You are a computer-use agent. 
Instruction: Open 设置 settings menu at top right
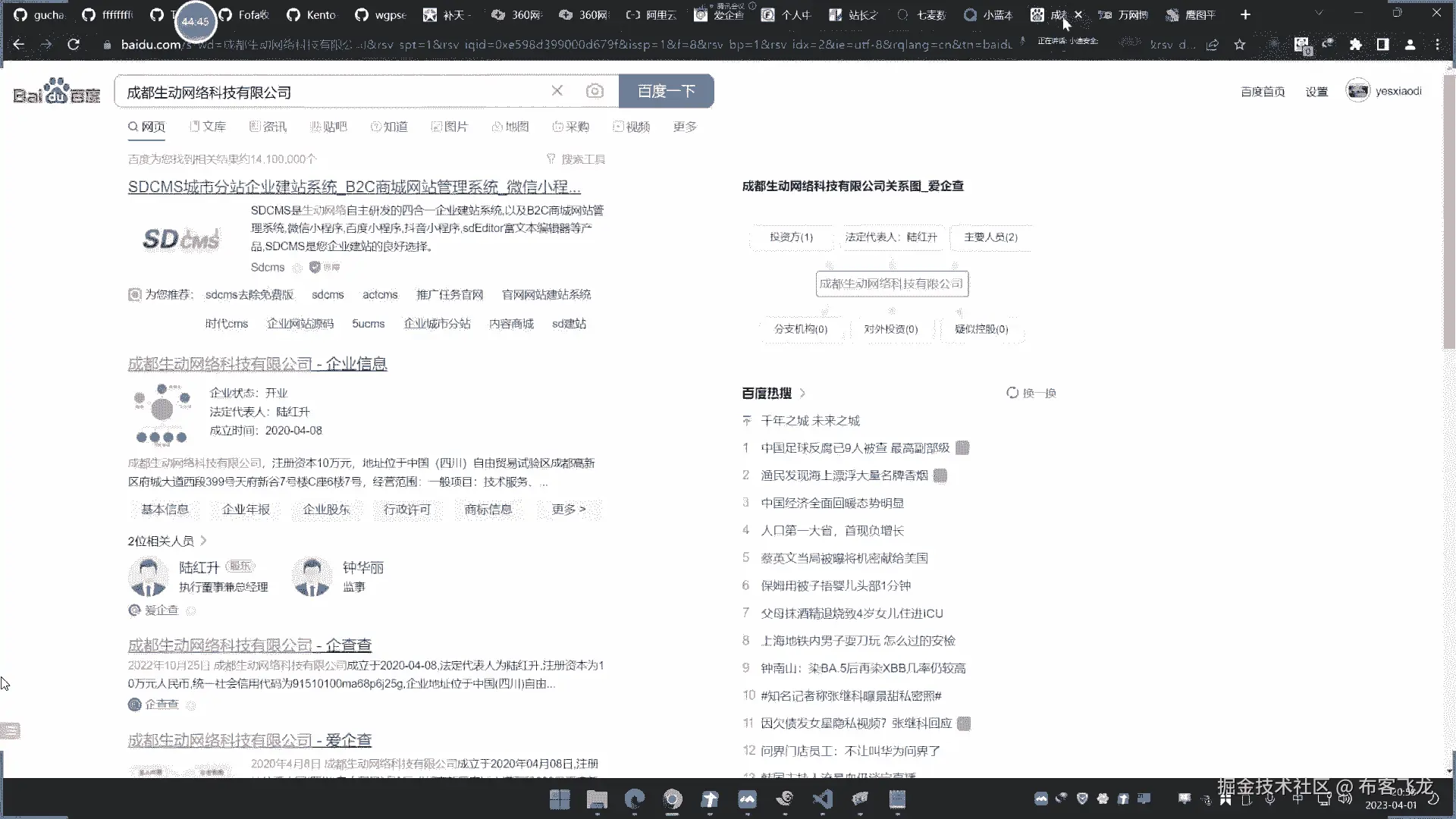tap(1316, 92)
